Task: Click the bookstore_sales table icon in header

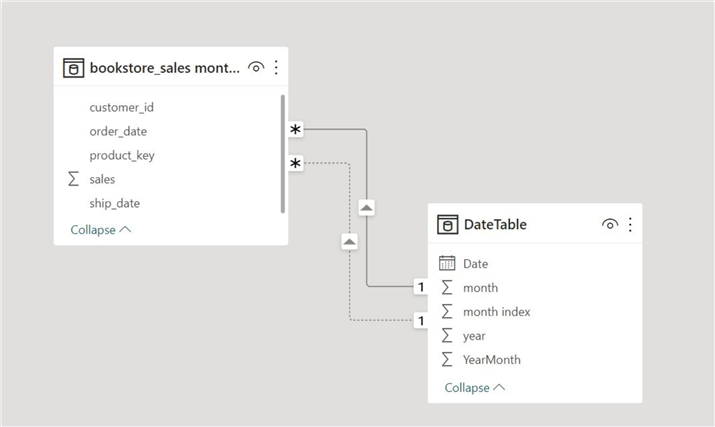Action: [x=73, y=68]
